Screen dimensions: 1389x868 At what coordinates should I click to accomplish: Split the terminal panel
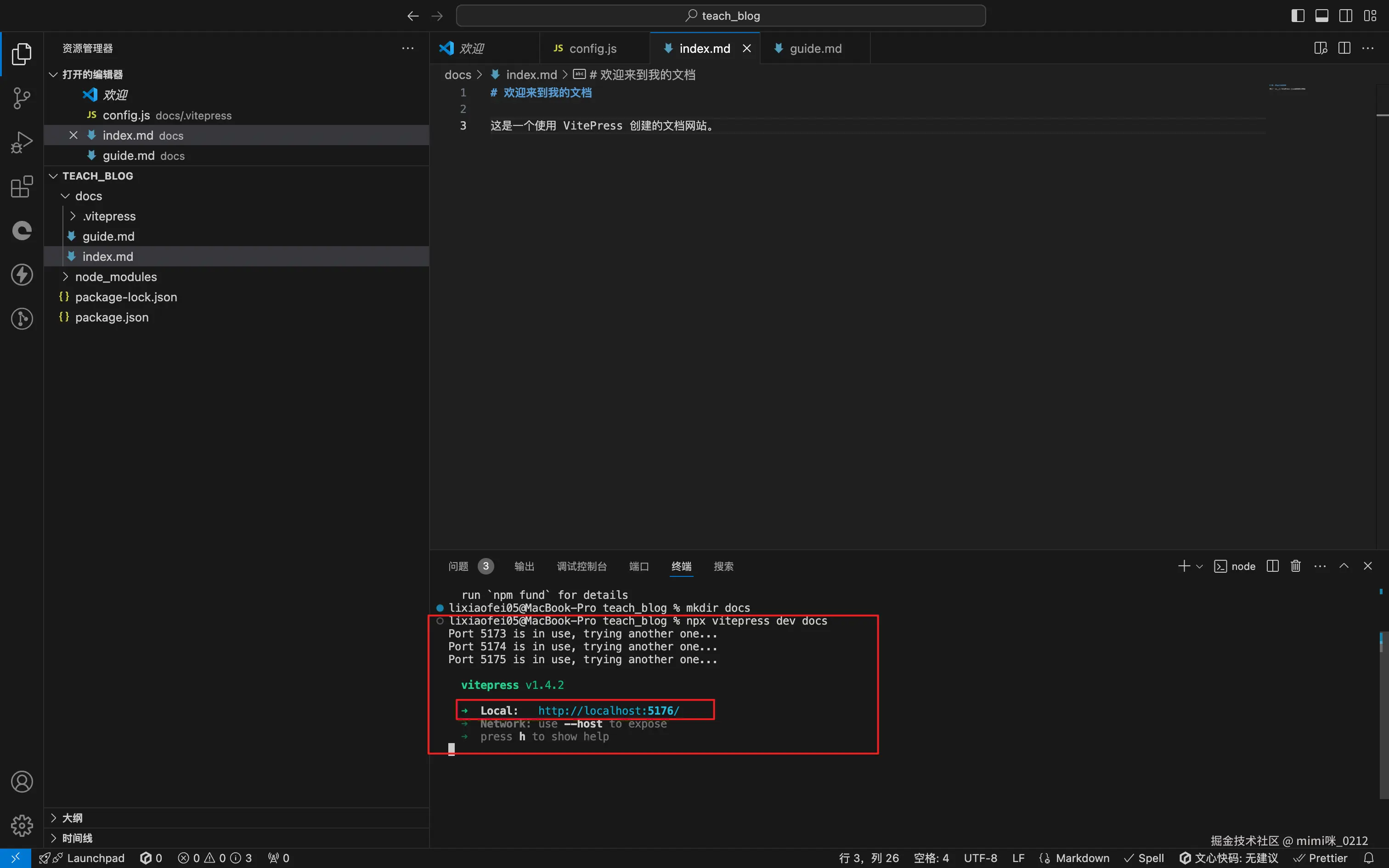coord(1272,566)
